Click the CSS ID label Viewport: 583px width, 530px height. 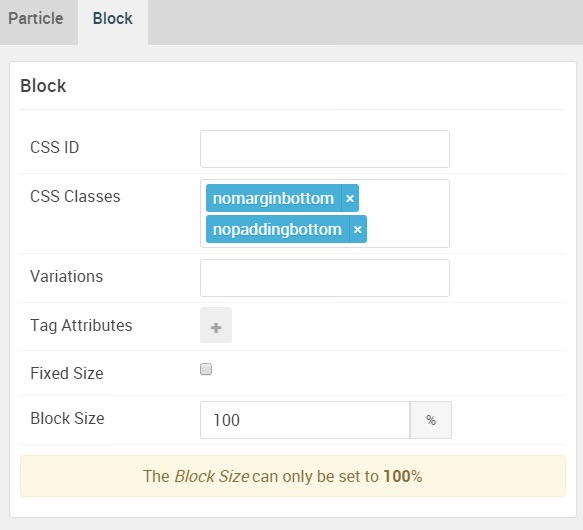pyautogui.click(x=55, y=147)
